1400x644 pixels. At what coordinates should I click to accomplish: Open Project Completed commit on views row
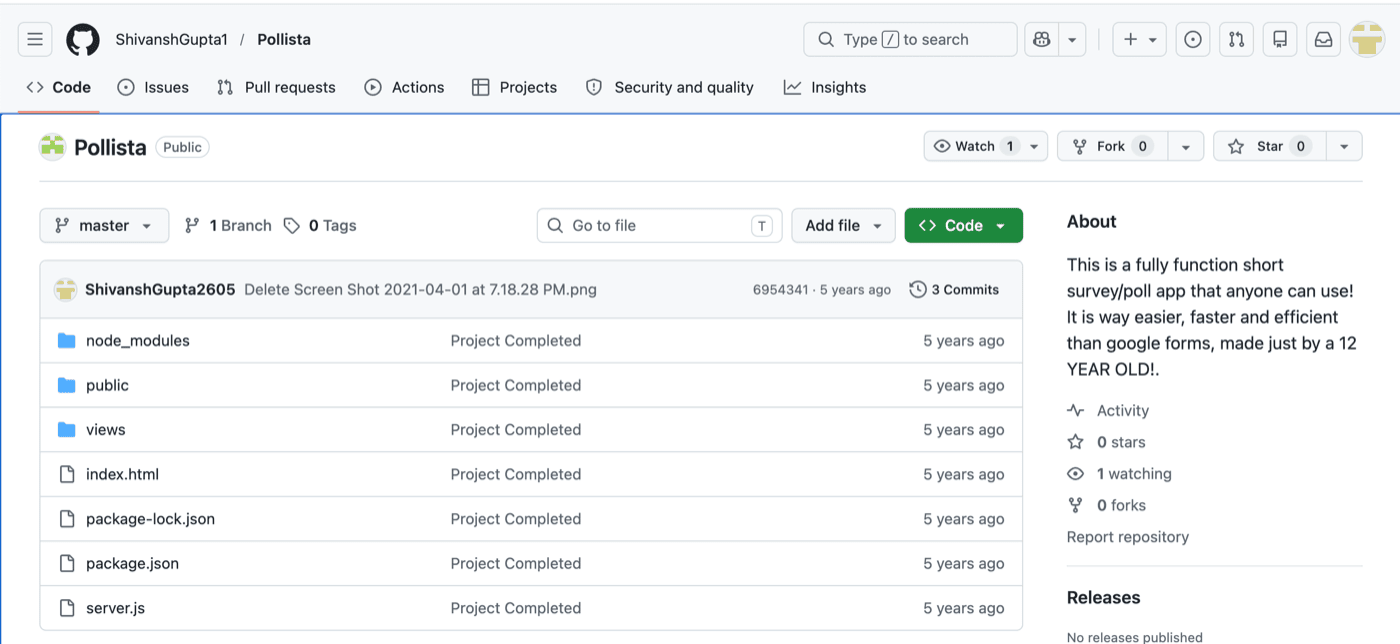click(516, 429)
